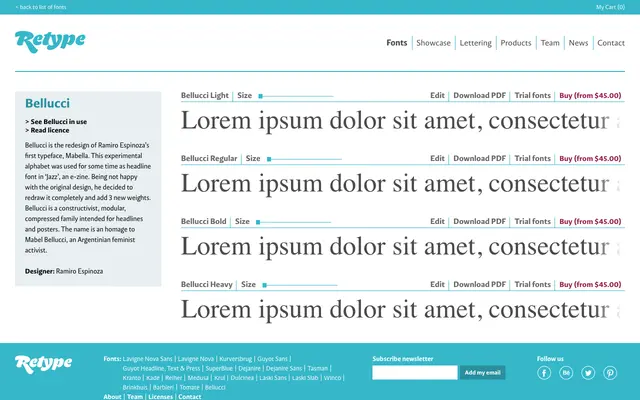Open Tomate footer link
This screenshot has height=400, width=640.
189,387
